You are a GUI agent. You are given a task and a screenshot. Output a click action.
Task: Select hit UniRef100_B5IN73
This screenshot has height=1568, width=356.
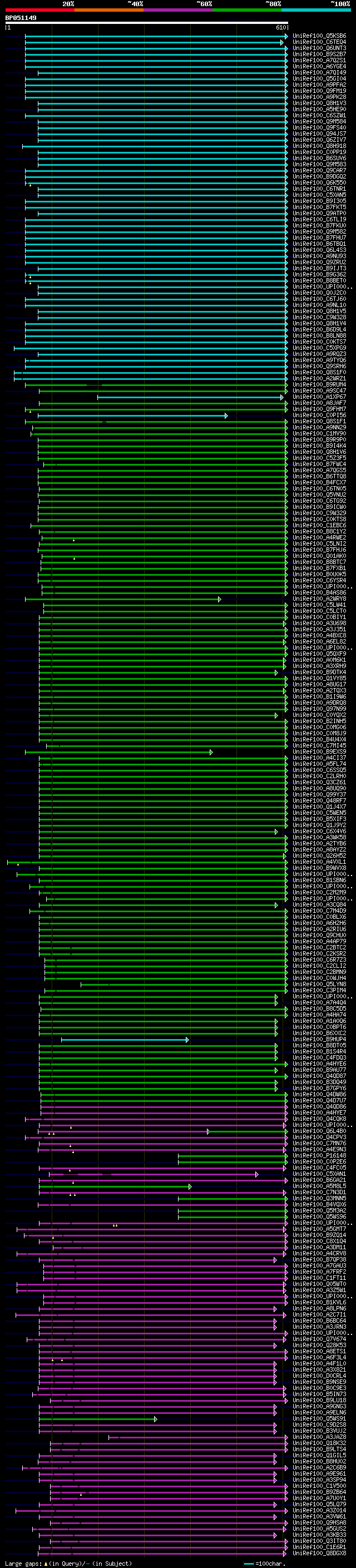point(319,1394)
